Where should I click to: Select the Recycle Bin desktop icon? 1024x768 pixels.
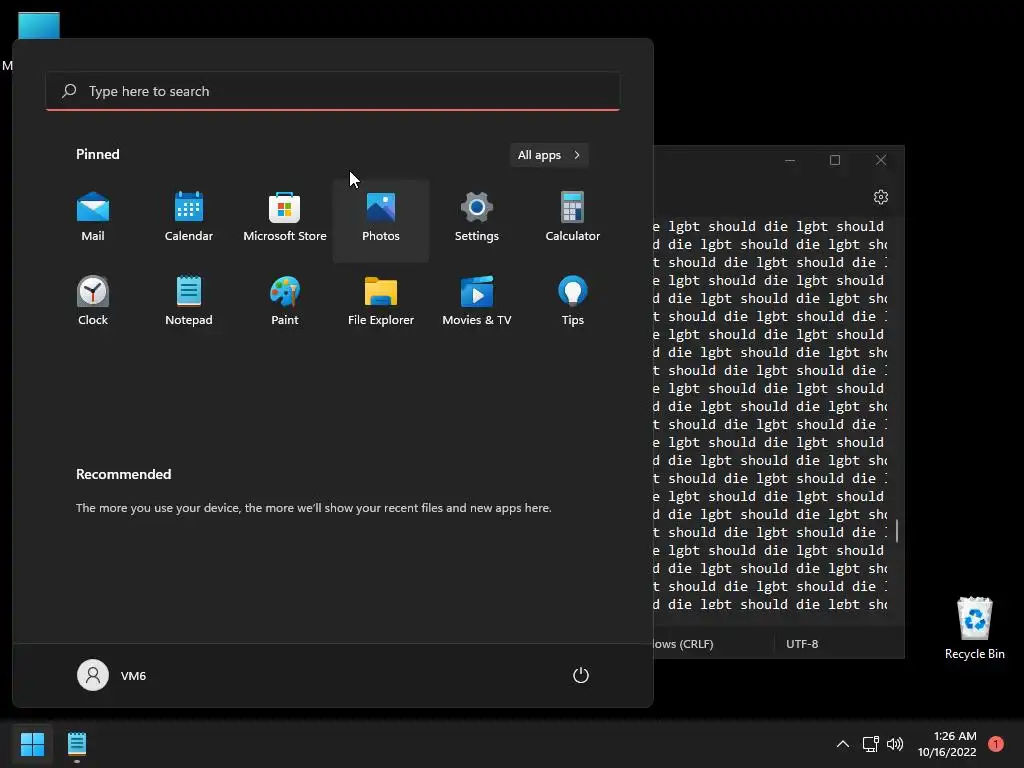click(974, 629)
